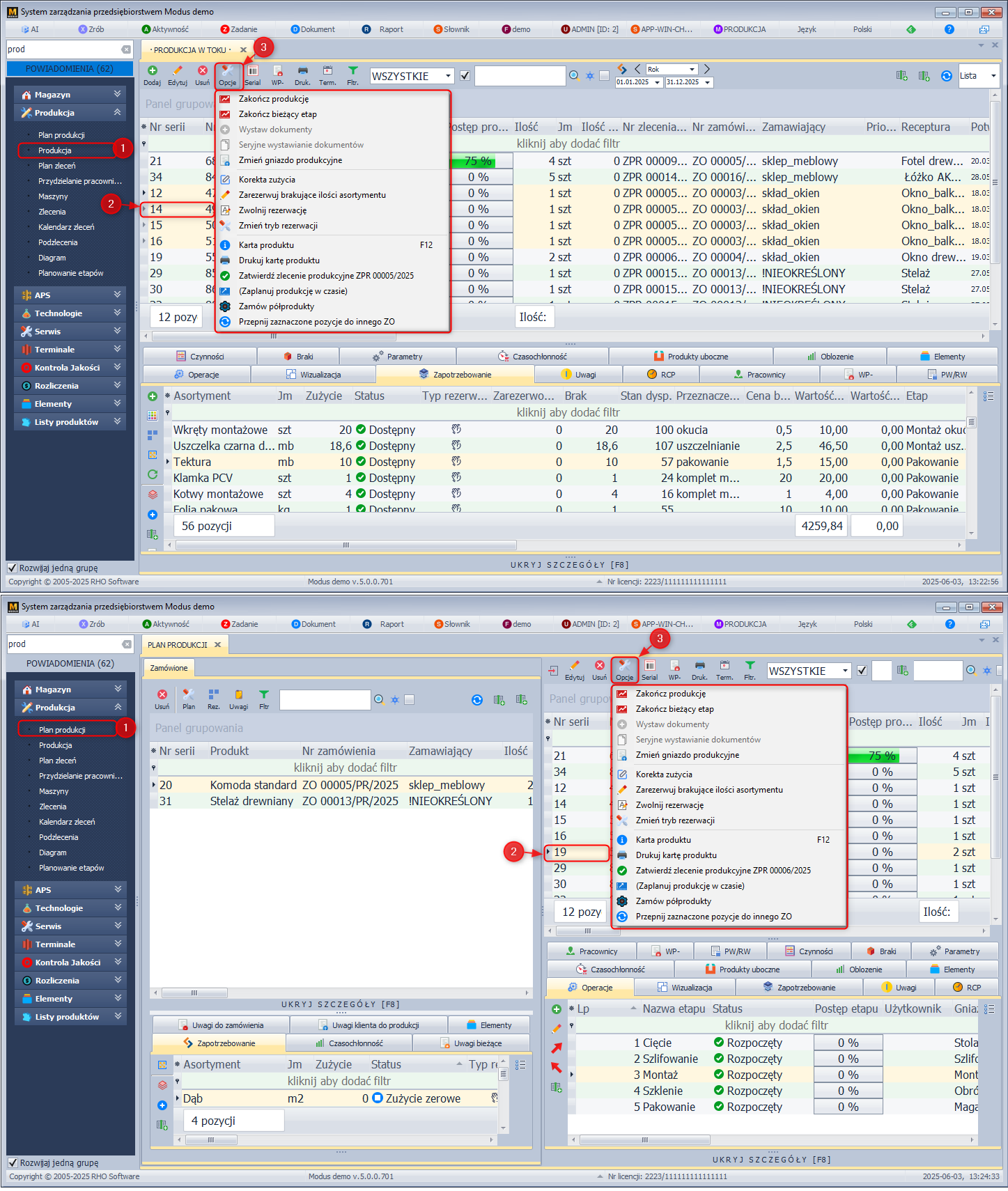Open the Lista view mode dropdown
Image resolution: width=1008 pixels, height=1191 pixels.
[x=993, y=76]
